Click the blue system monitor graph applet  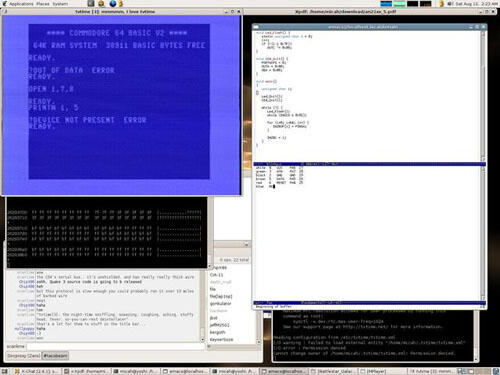pyautogui.click(x=386, y=4)
